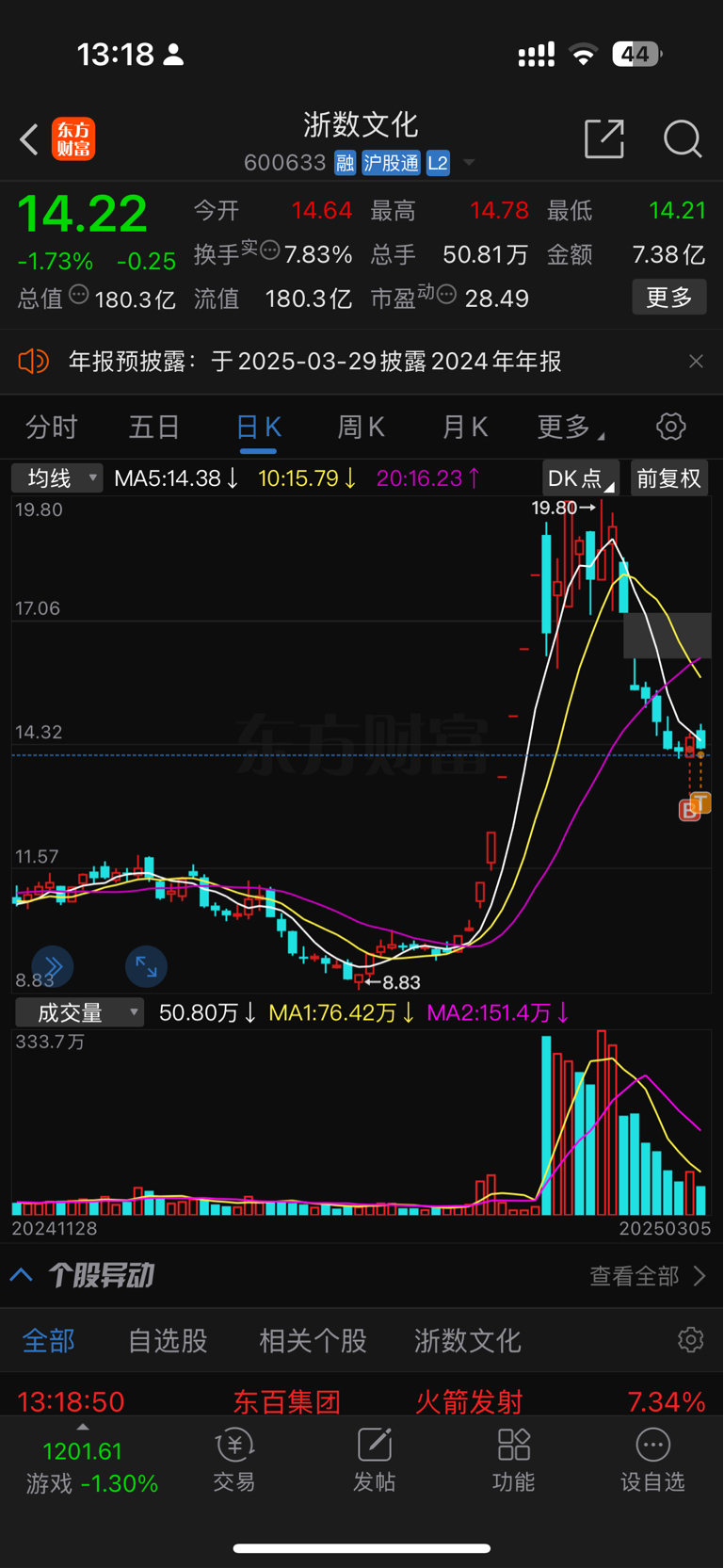Open the 成交量 indicator dropdown
Image resolution: width=724 pixels, height=1568 pixels.
(80, 1012)
